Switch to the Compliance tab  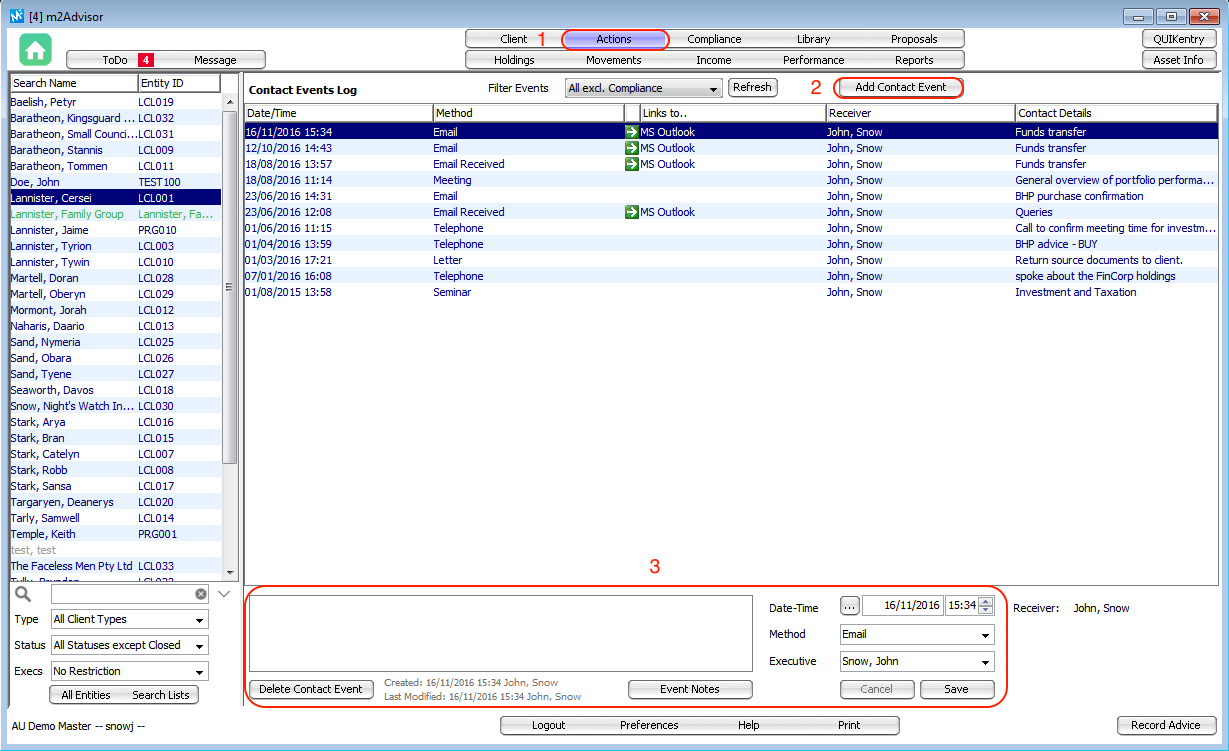point(714,39)
